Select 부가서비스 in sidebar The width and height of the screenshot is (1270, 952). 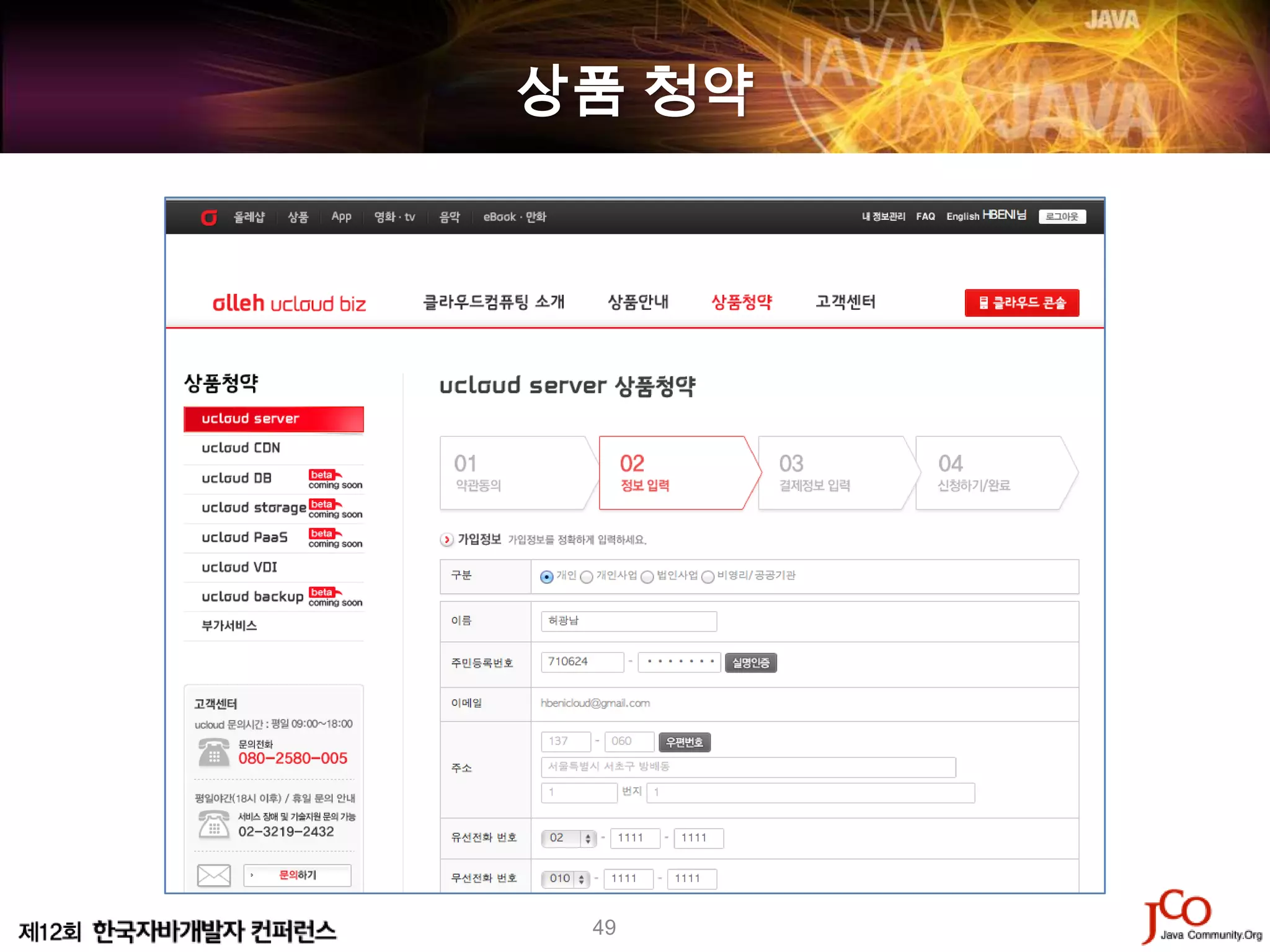[273, 625]
